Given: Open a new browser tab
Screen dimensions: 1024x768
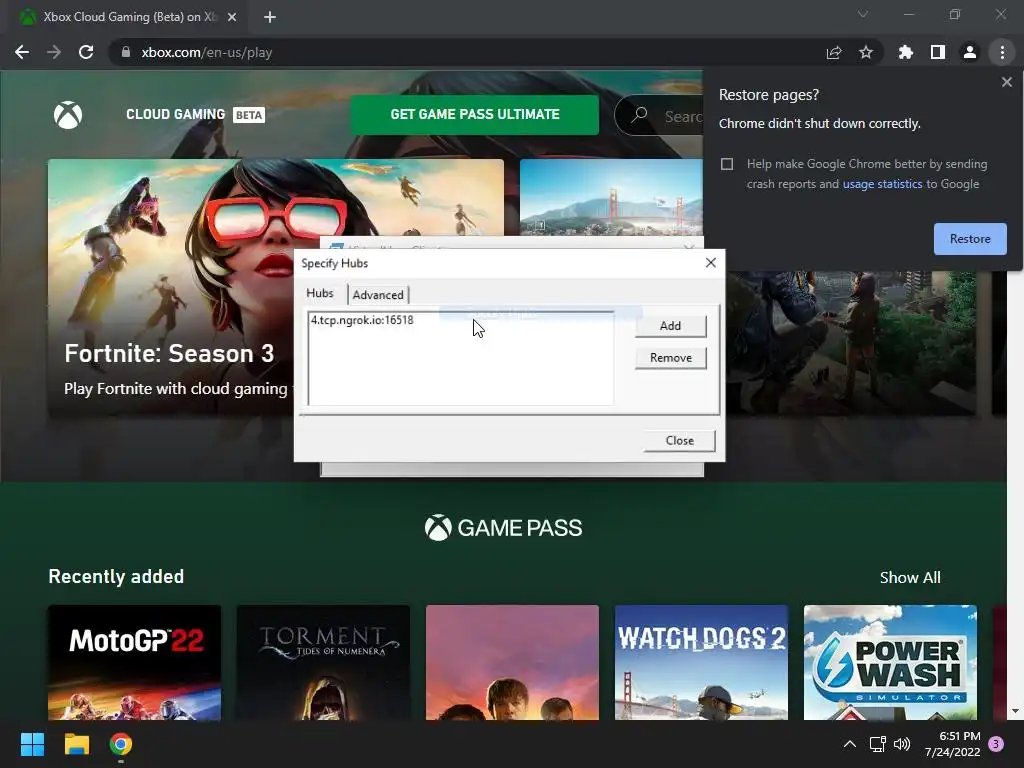Looking at the screenshot, I should pyautogui.click(x=270, y=17).
